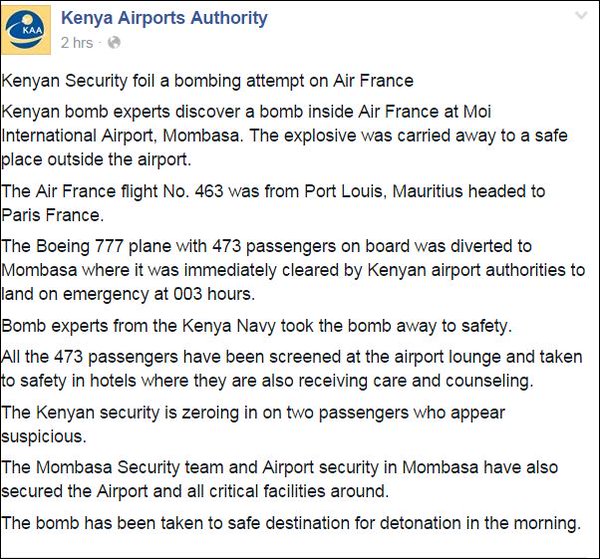Open the Kenya Airports Authority page link
Image resolution: width=600 pixels, height=559 pixels.
(x=164, y=18)
